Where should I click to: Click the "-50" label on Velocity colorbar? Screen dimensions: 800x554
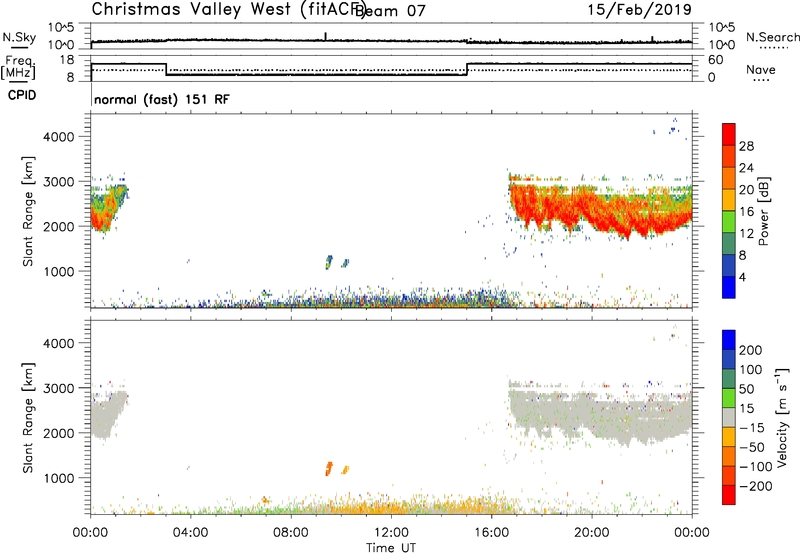[752, 447]
